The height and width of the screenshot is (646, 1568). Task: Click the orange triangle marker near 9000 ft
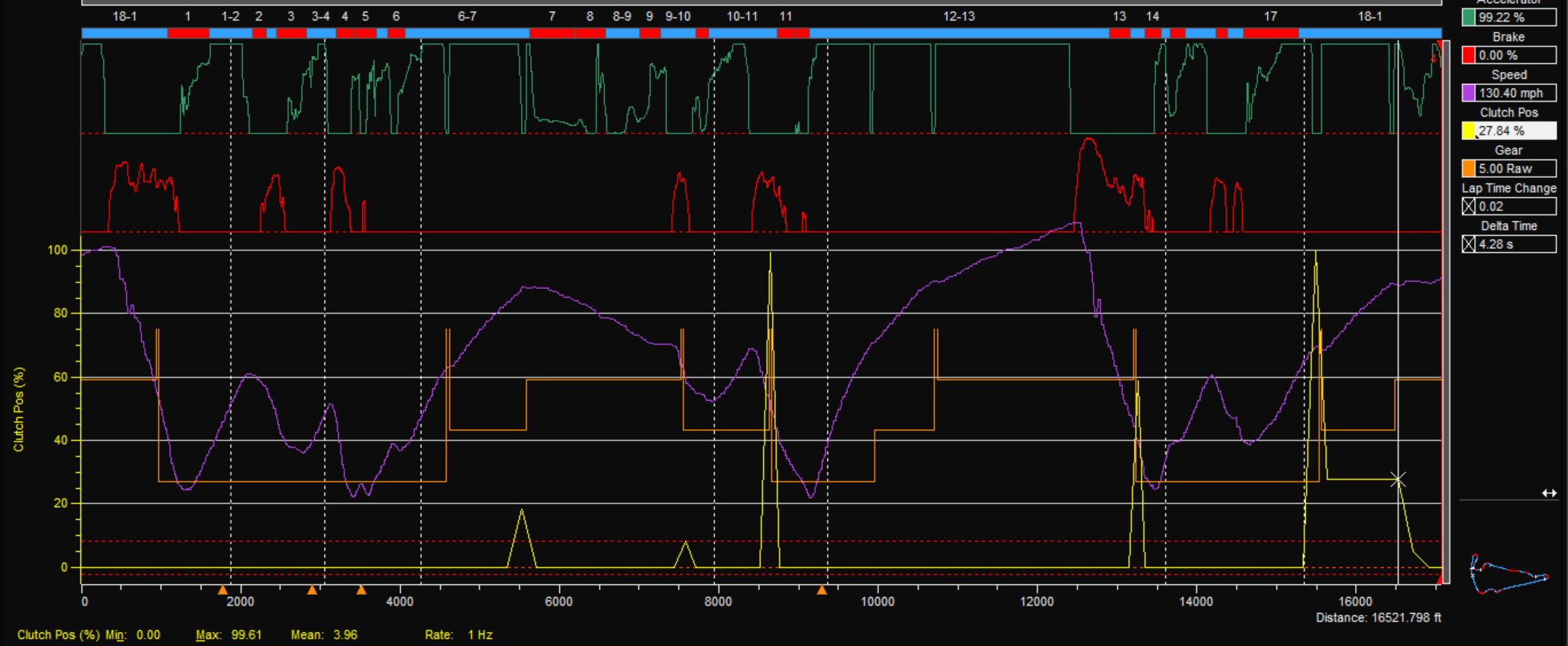point(822,590)
